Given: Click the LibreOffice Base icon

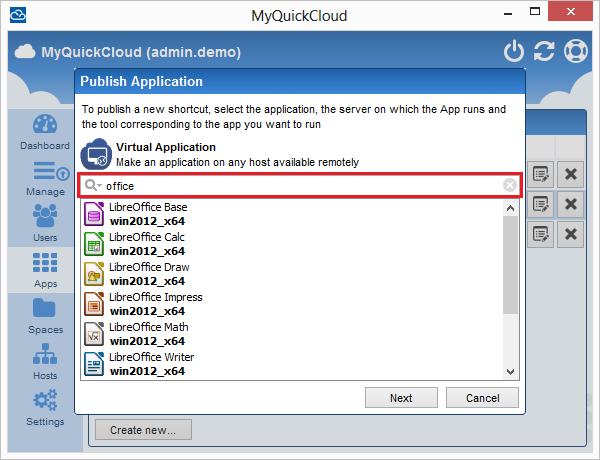Looking at the screenshot, I should 94,214.
